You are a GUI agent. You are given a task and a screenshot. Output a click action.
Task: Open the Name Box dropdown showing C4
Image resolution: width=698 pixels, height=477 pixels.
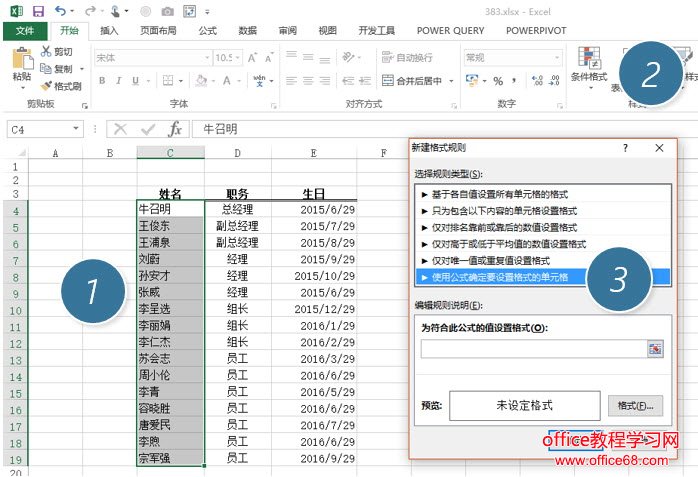pos(76,129)
